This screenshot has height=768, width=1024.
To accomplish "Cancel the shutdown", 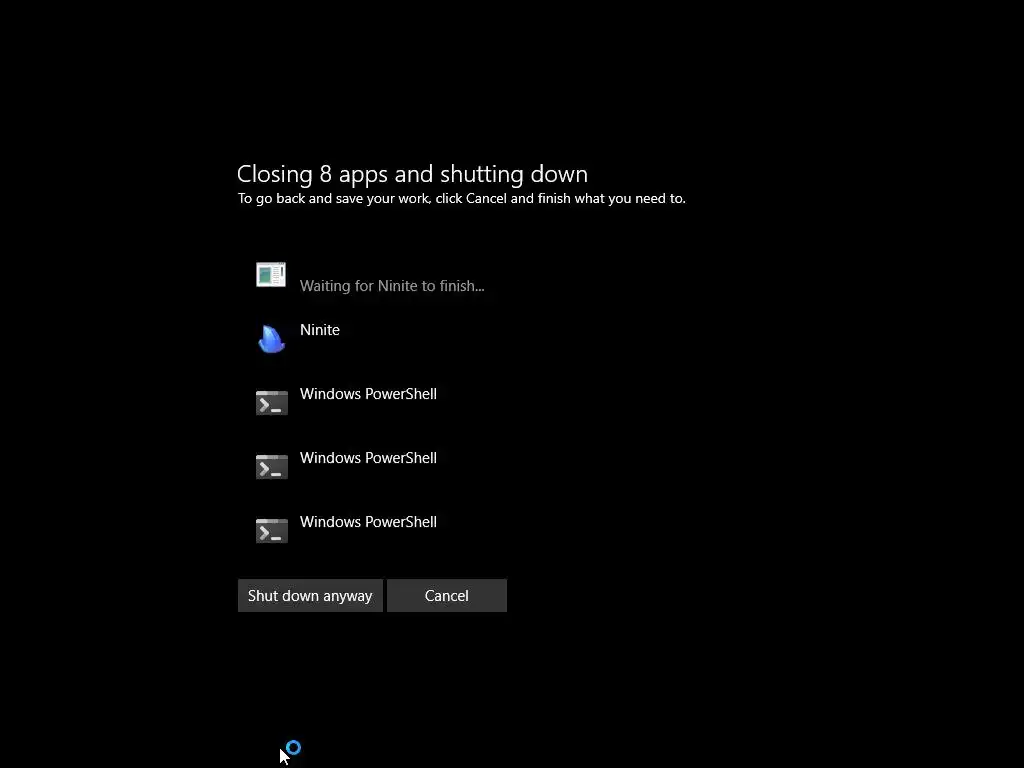I will [447, 596].
